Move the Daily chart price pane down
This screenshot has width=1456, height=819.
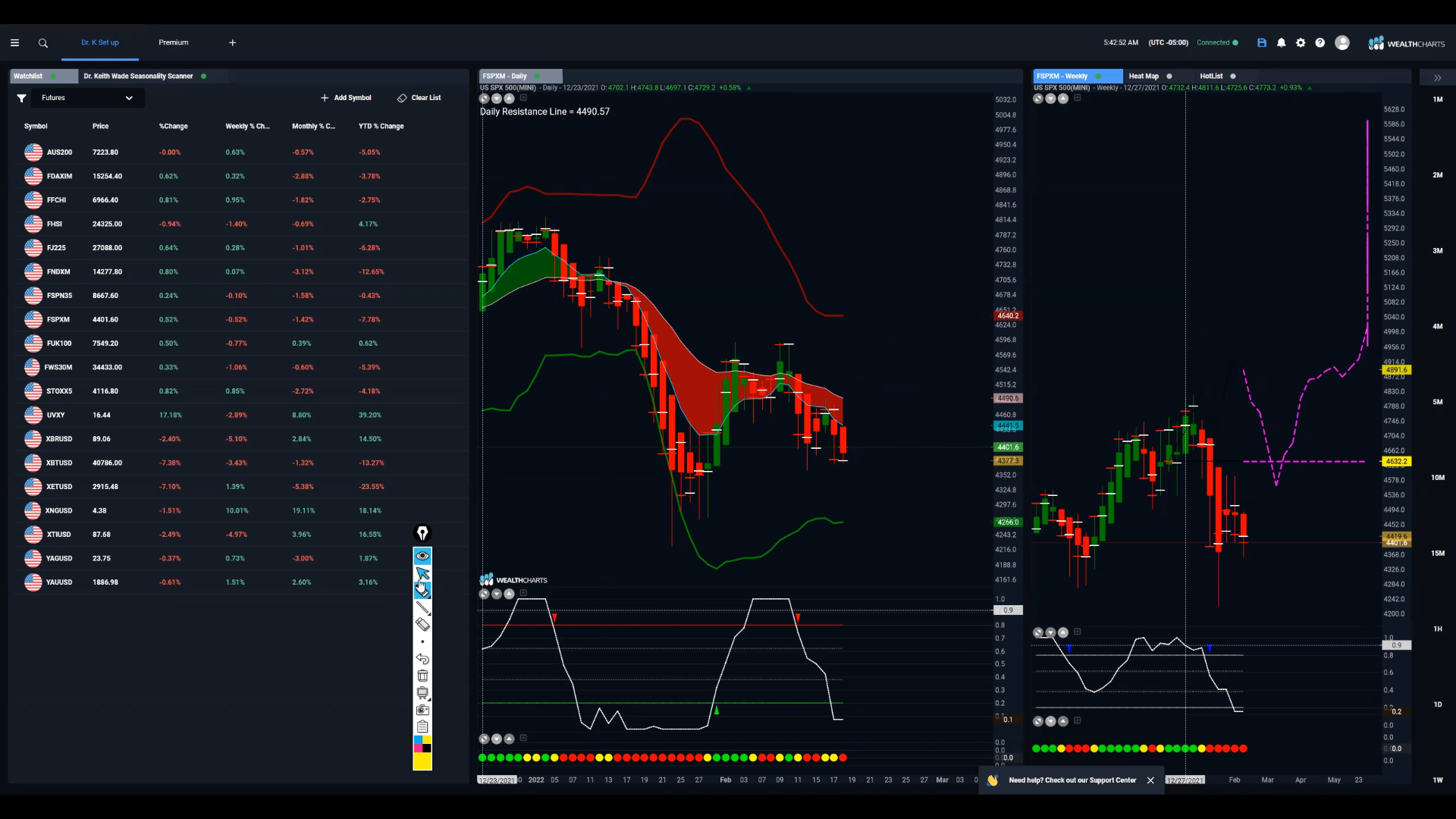tap(497, 99)
